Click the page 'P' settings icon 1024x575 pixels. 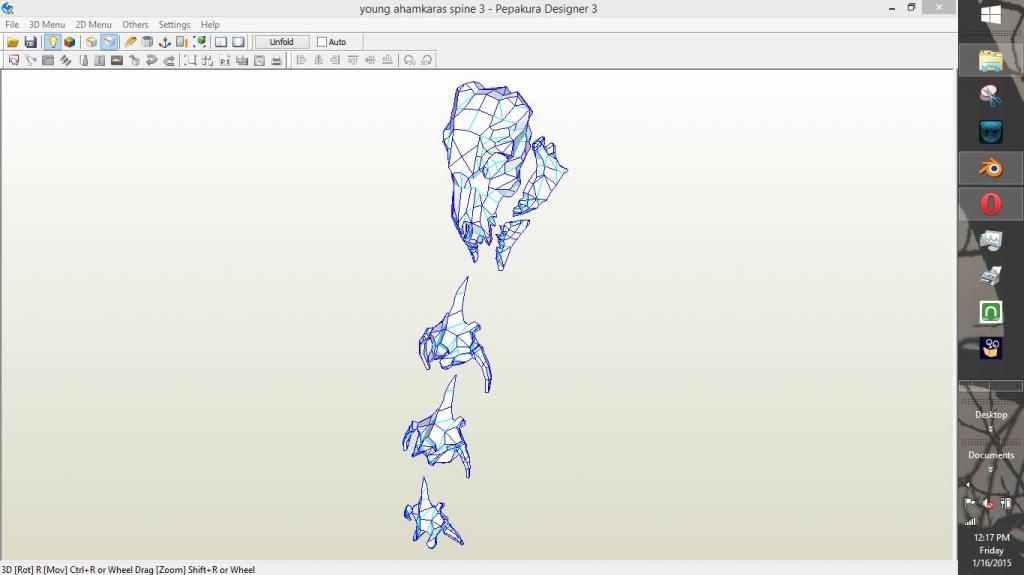click(225, 60)
